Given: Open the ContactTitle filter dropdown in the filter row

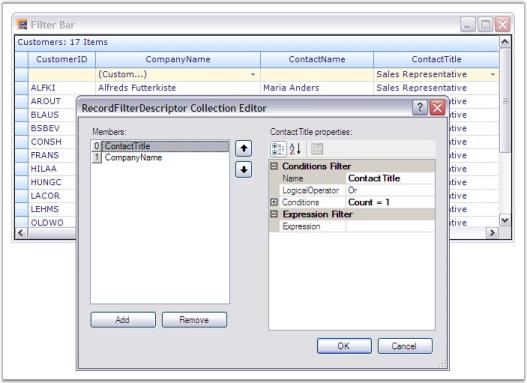Looking at the screenshot, I should (x=493, y=74).
